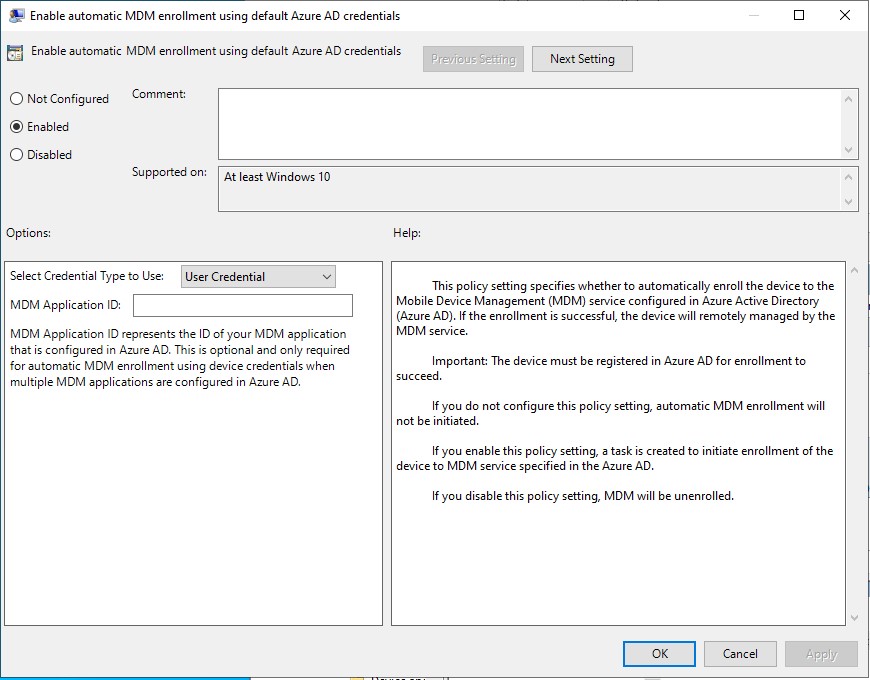
Task: Click the Comment box scroll down arrow
Action: pos(848,149)
